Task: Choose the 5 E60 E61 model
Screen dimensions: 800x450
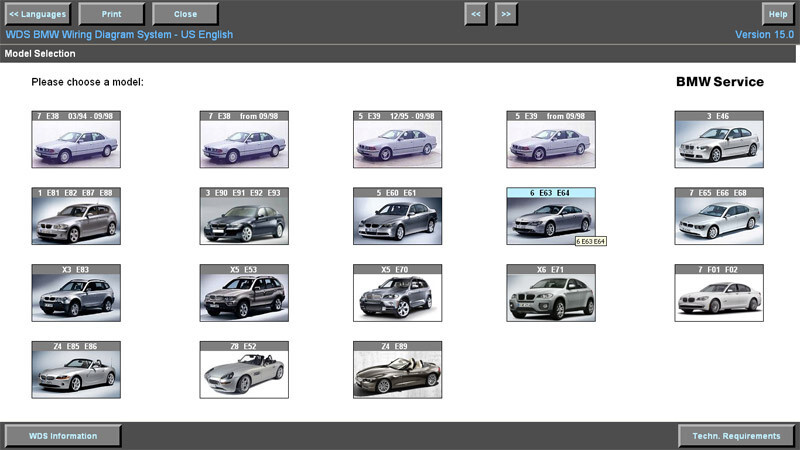Action: click(397, 216)
